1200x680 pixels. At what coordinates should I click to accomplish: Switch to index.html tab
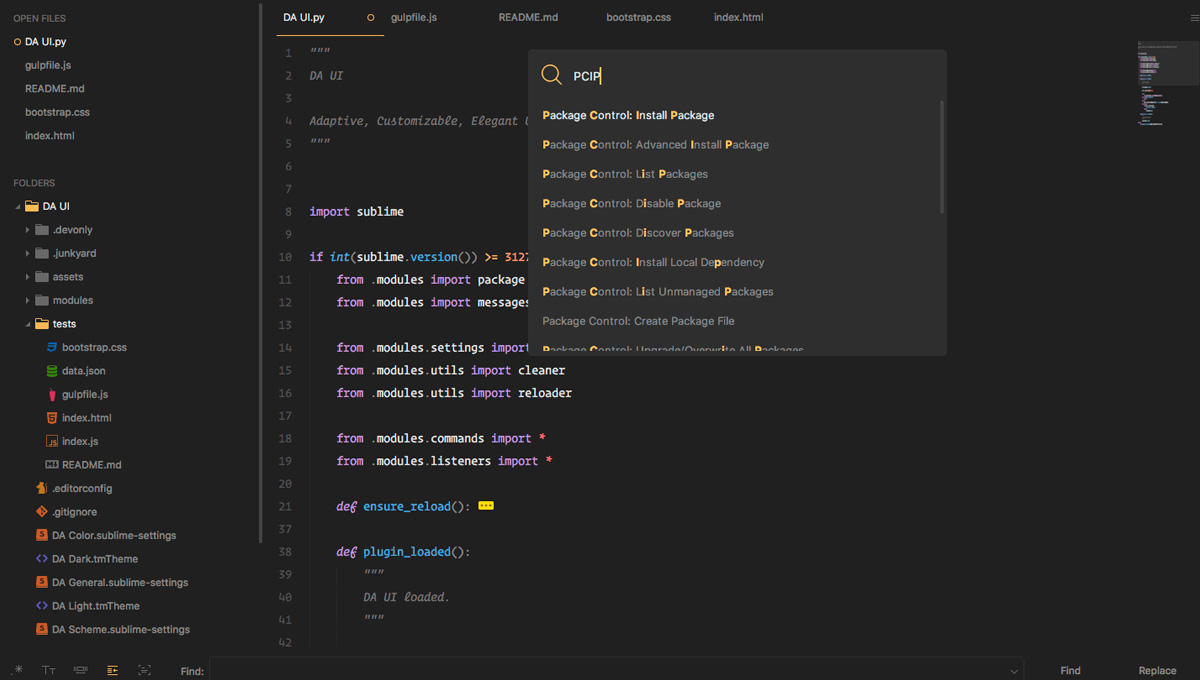coord(738,18)
